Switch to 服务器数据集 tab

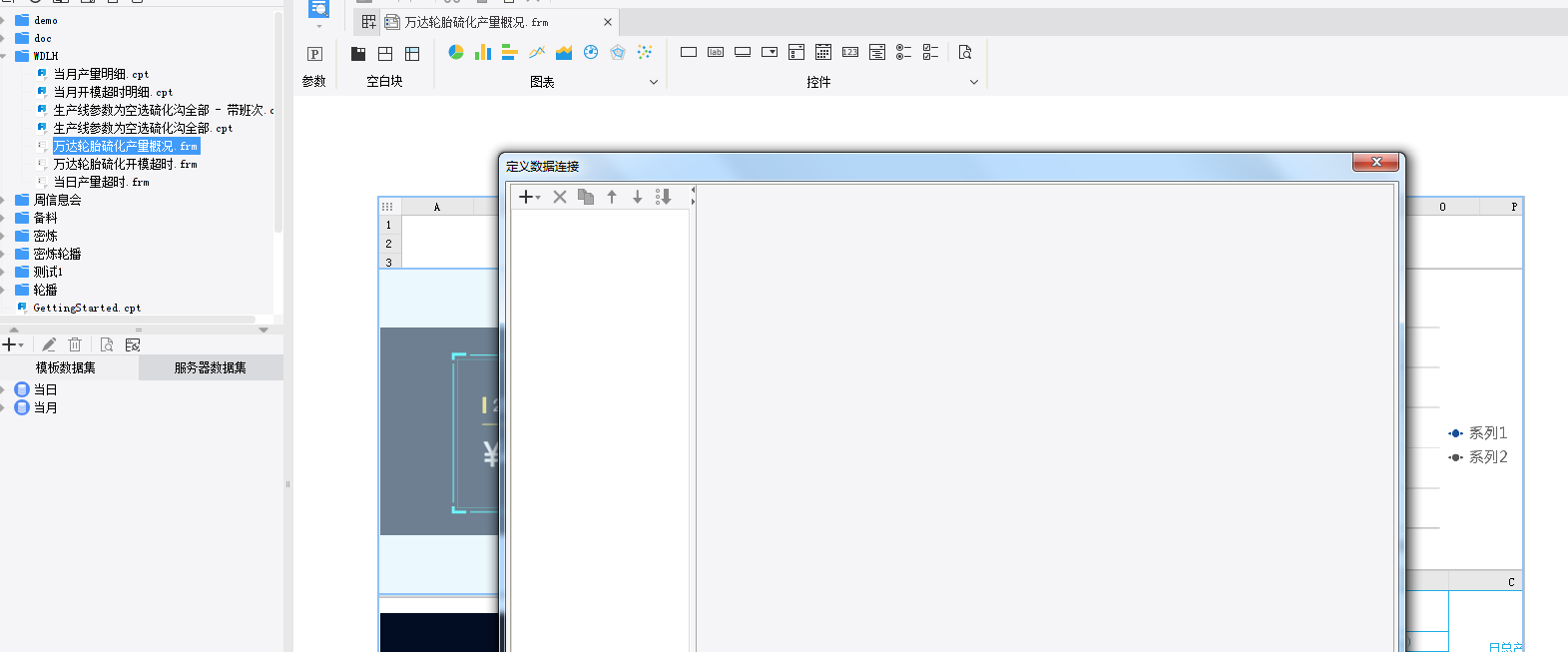210,367
